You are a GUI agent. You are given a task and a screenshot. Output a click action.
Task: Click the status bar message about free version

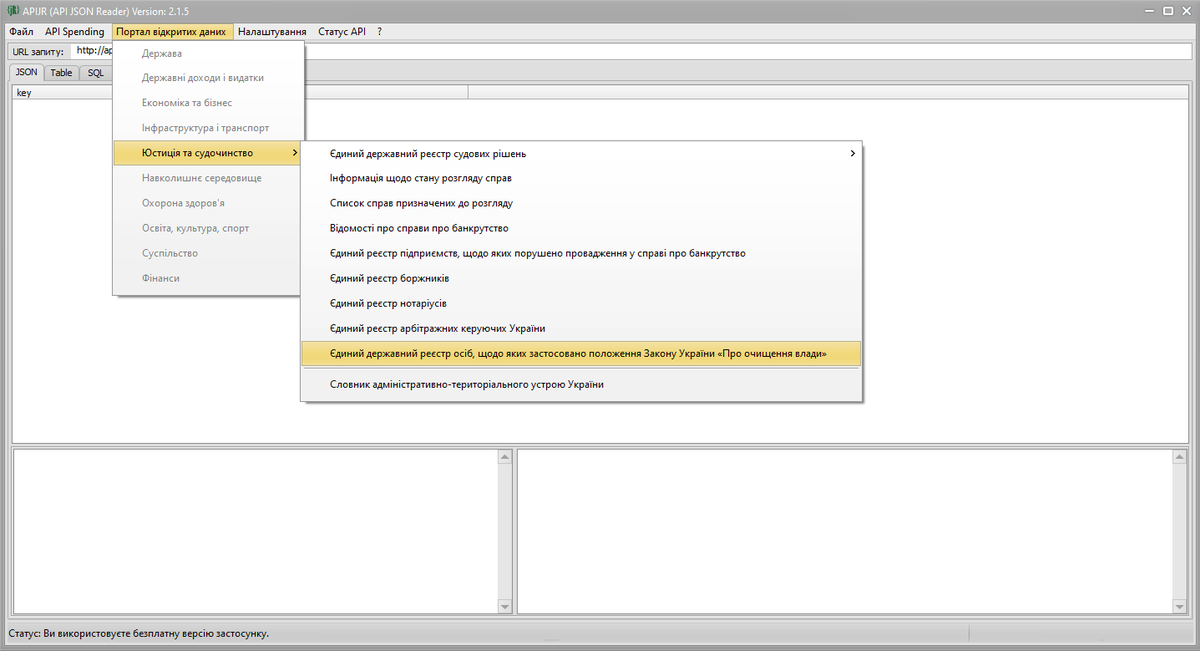[x=138, y=633]
